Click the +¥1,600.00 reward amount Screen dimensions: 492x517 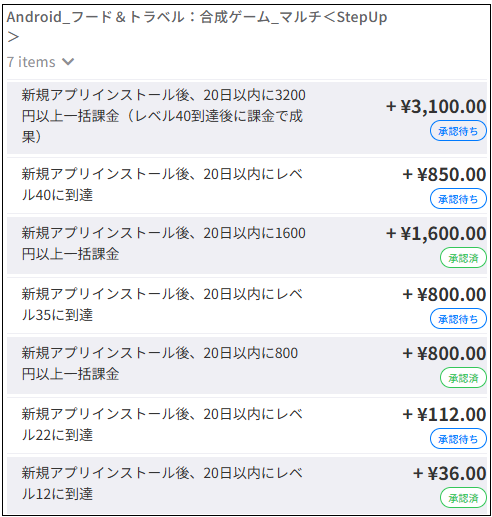pos(436,234)
